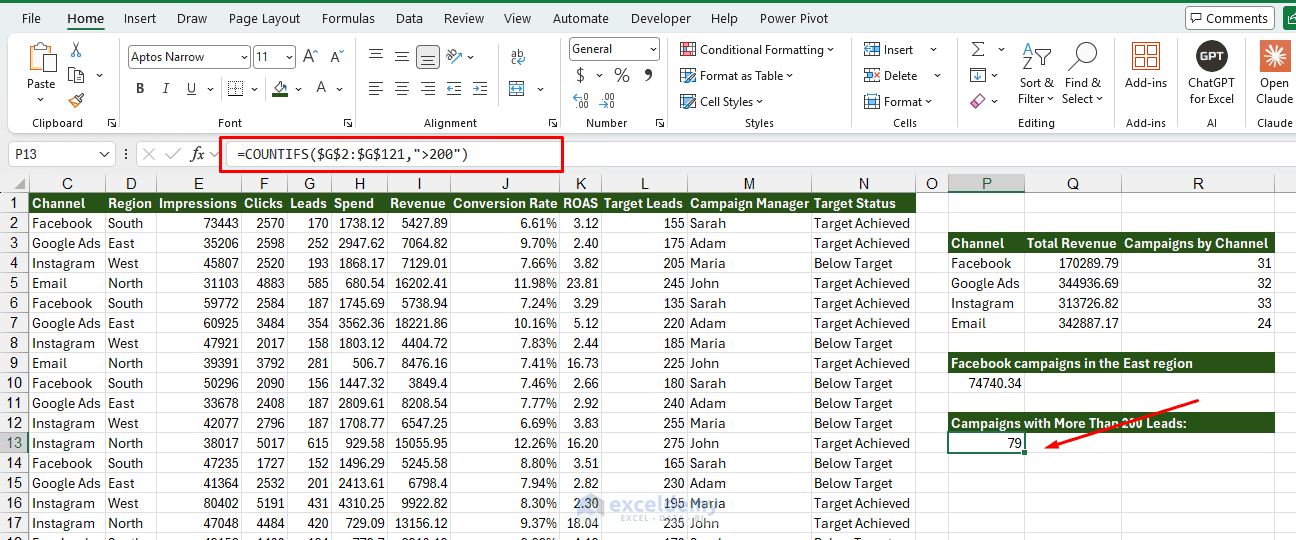The image size is (1296, 540).
Task: Switch to the Page Layout tab
Action: pyautogui.click(x=264, y=18)
